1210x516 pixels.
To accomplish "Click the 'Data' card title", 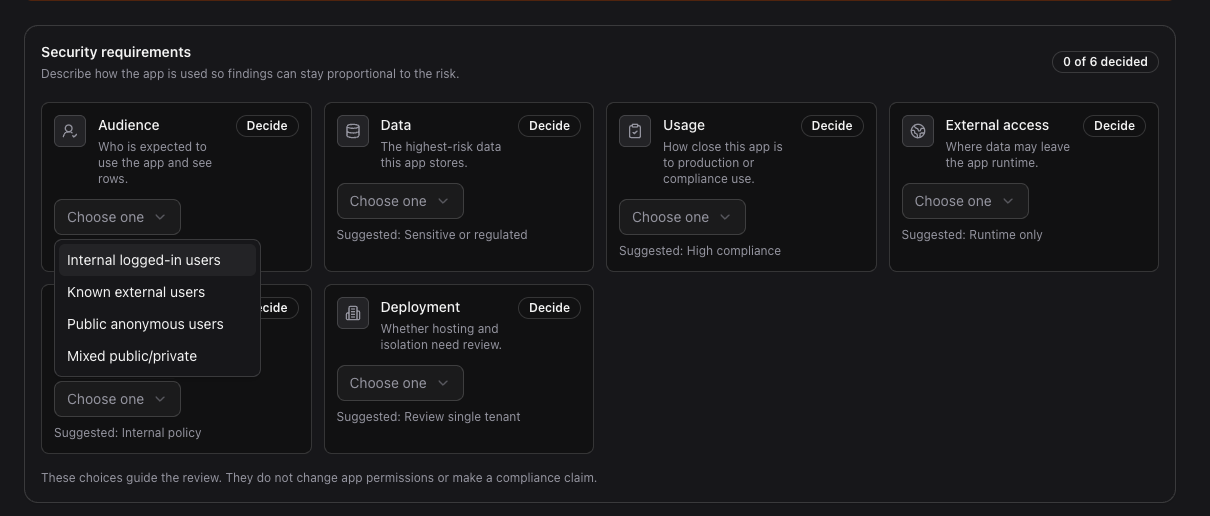I will point(396,125).
